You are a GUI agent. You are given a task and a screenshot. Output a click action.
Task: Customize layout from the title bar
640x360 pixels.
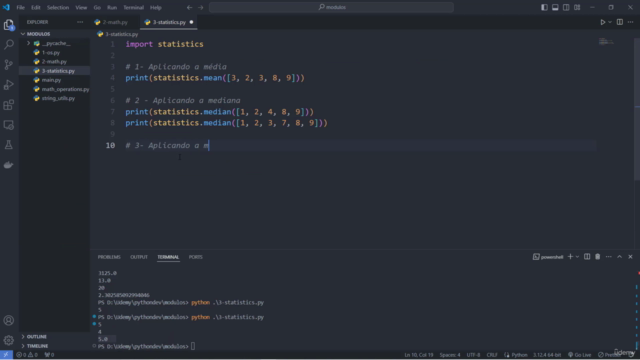pos(577,7)
